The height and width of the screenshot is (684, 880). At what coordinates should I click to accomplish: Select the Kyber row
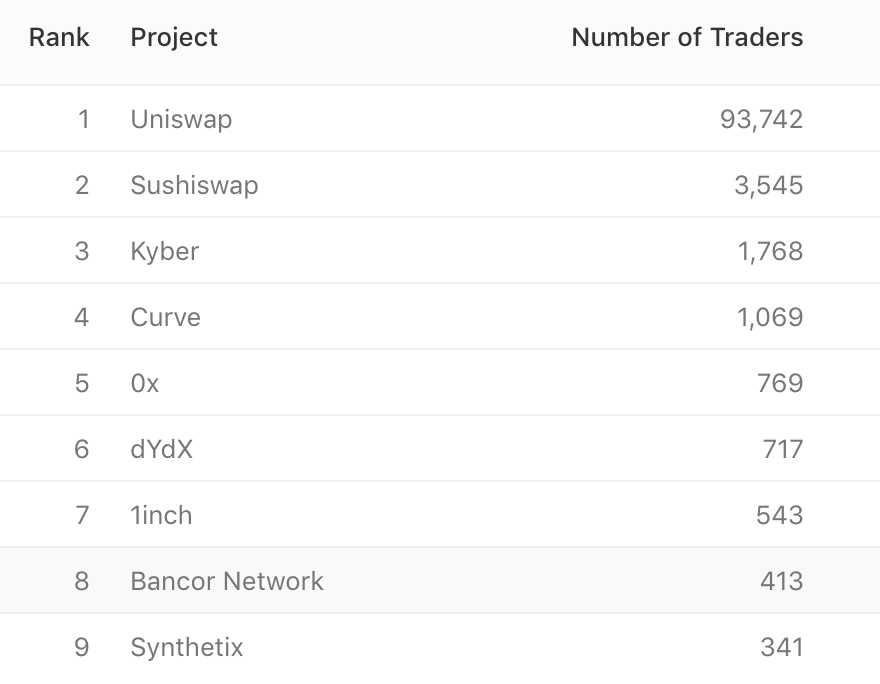click(x=440, y=251)
